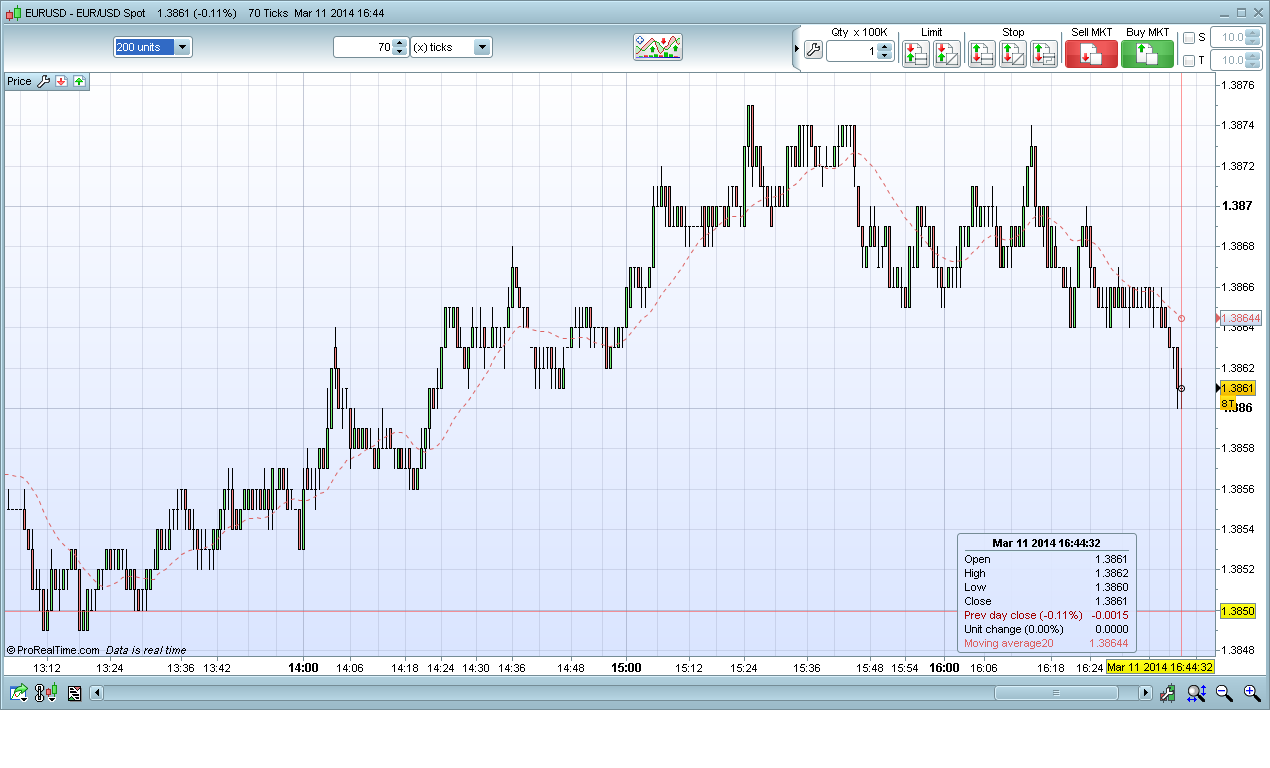1270x768 pixels.
Task: Open the 200 units dropdown
Action: pyautogui.click(x=153, y=47)
